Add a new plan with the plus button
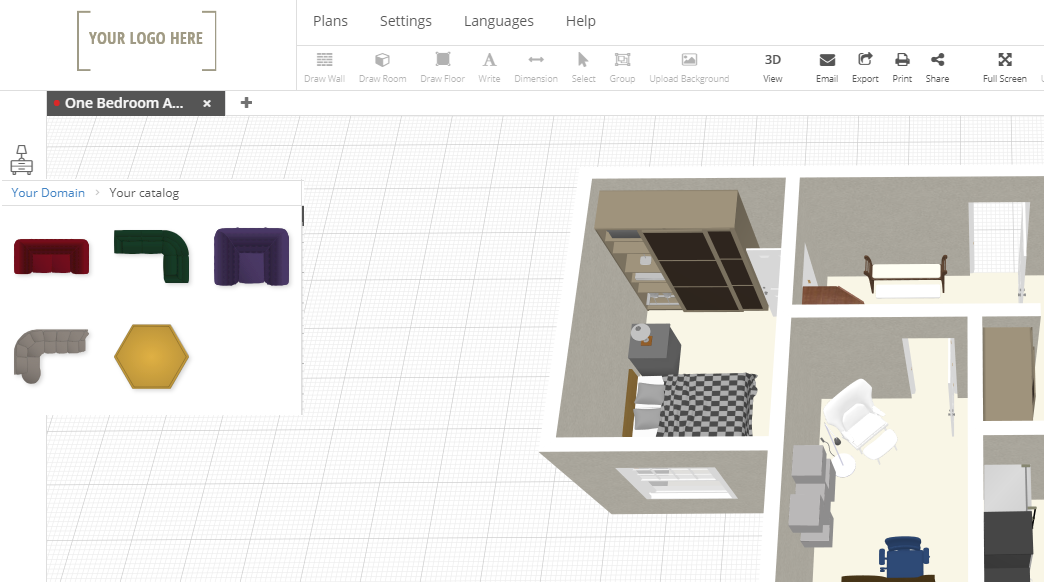This screenshot has height=582, width=1044. [x=246, y=103]
